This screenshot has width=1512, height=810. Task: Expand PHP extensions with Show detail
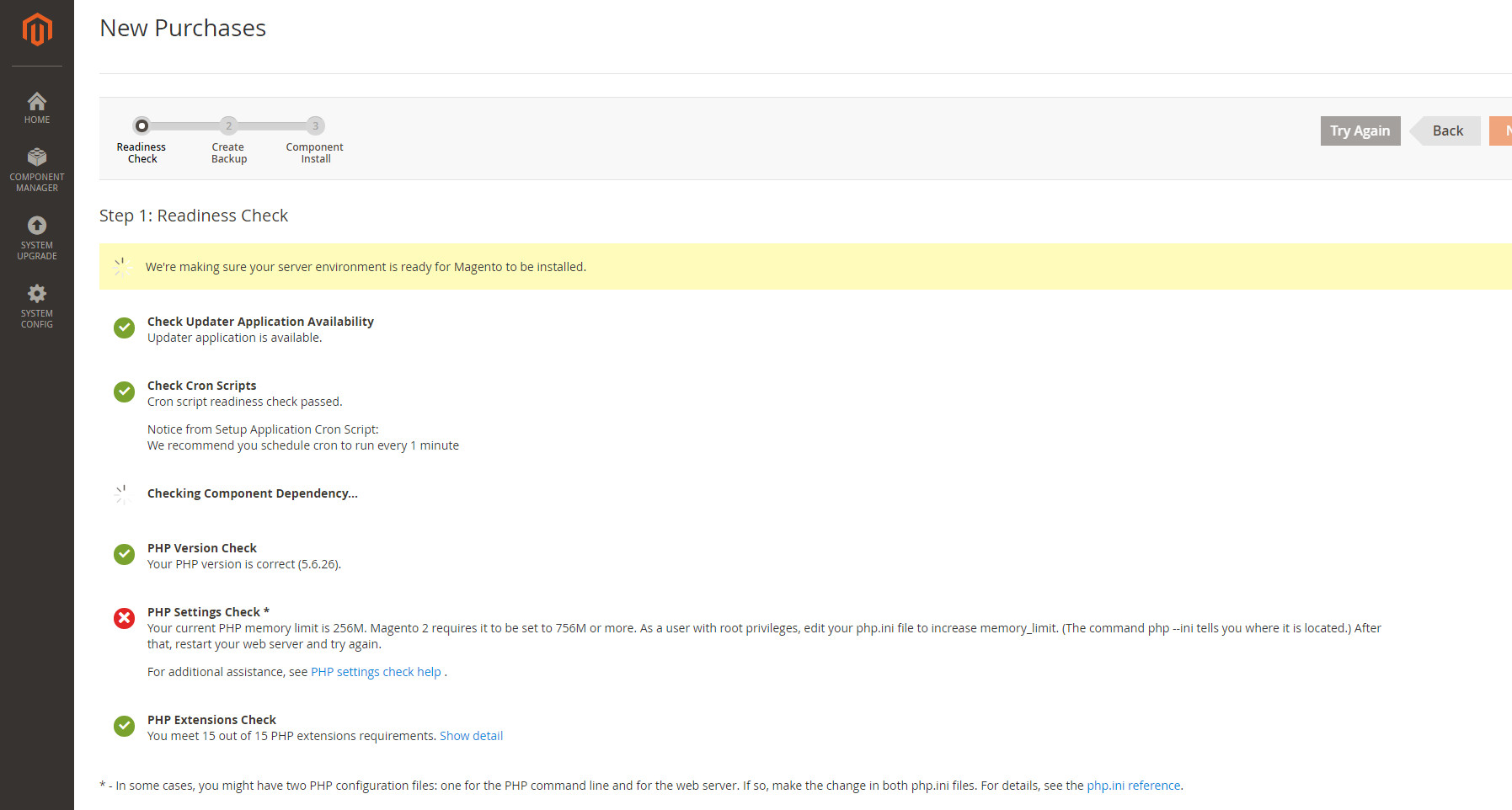pyautogui.click(x=471, y=736)
